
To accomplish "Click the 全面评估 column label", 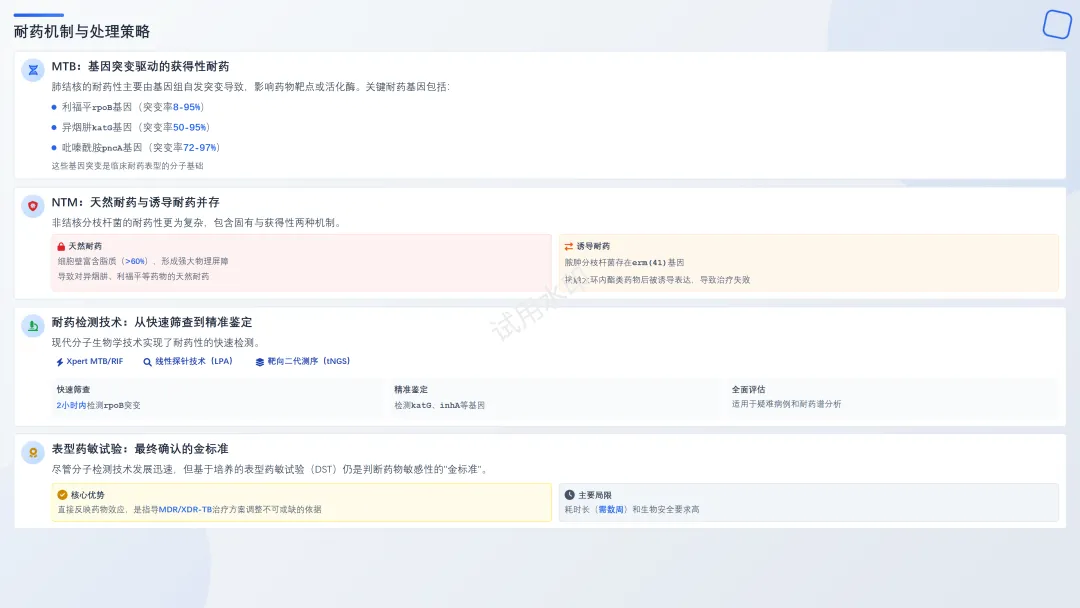I will [x=749, y=390].
